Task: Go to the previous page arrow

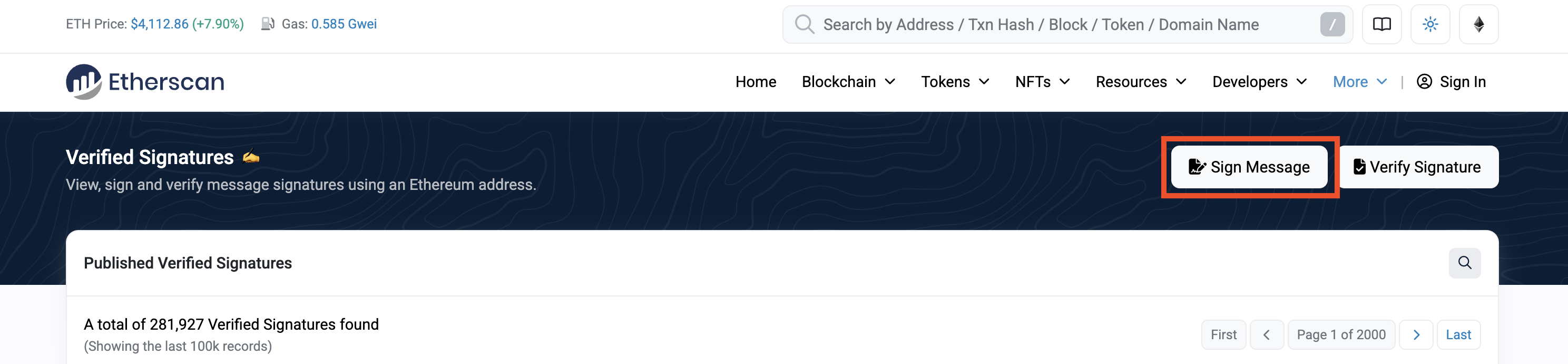Action: pyautogui.click(x=1266, y=335)
